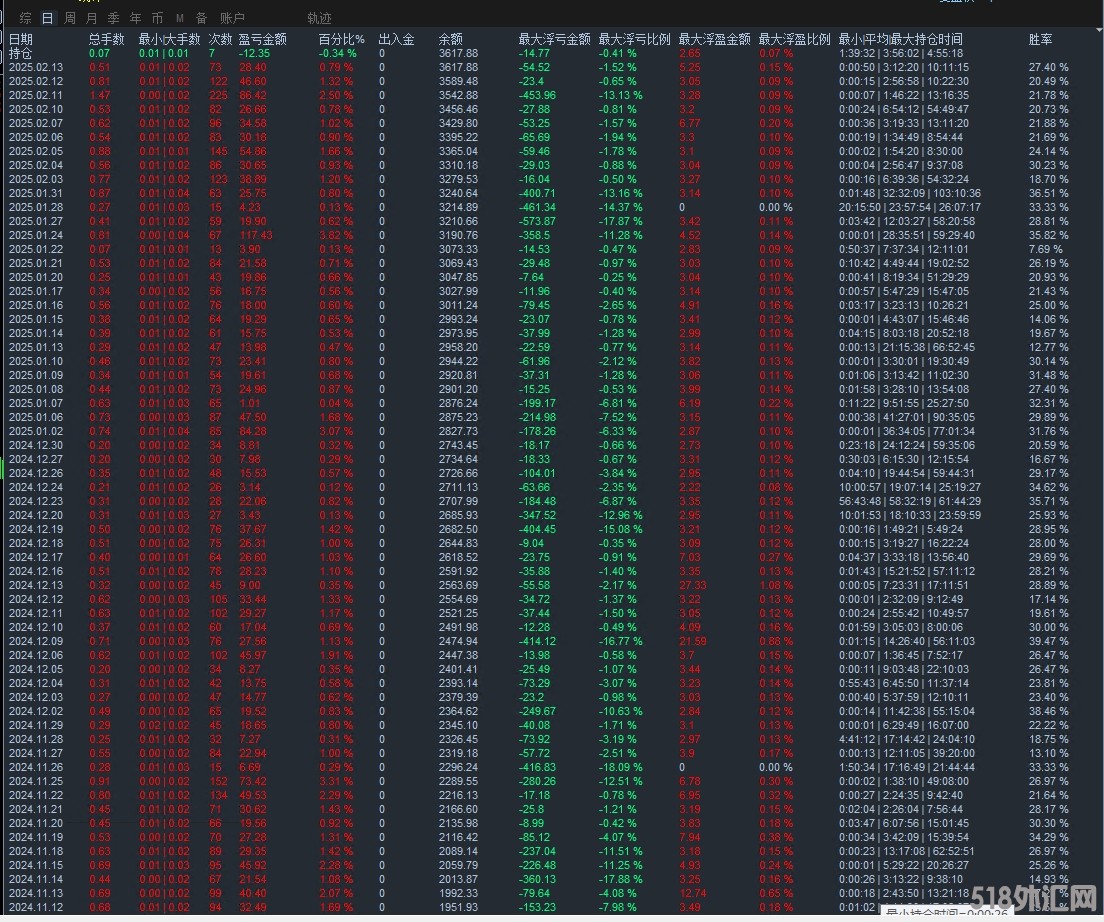Select the 2025.01.02 date row
The height and width of the screenshot is (922, 1104).
(36, 431)
